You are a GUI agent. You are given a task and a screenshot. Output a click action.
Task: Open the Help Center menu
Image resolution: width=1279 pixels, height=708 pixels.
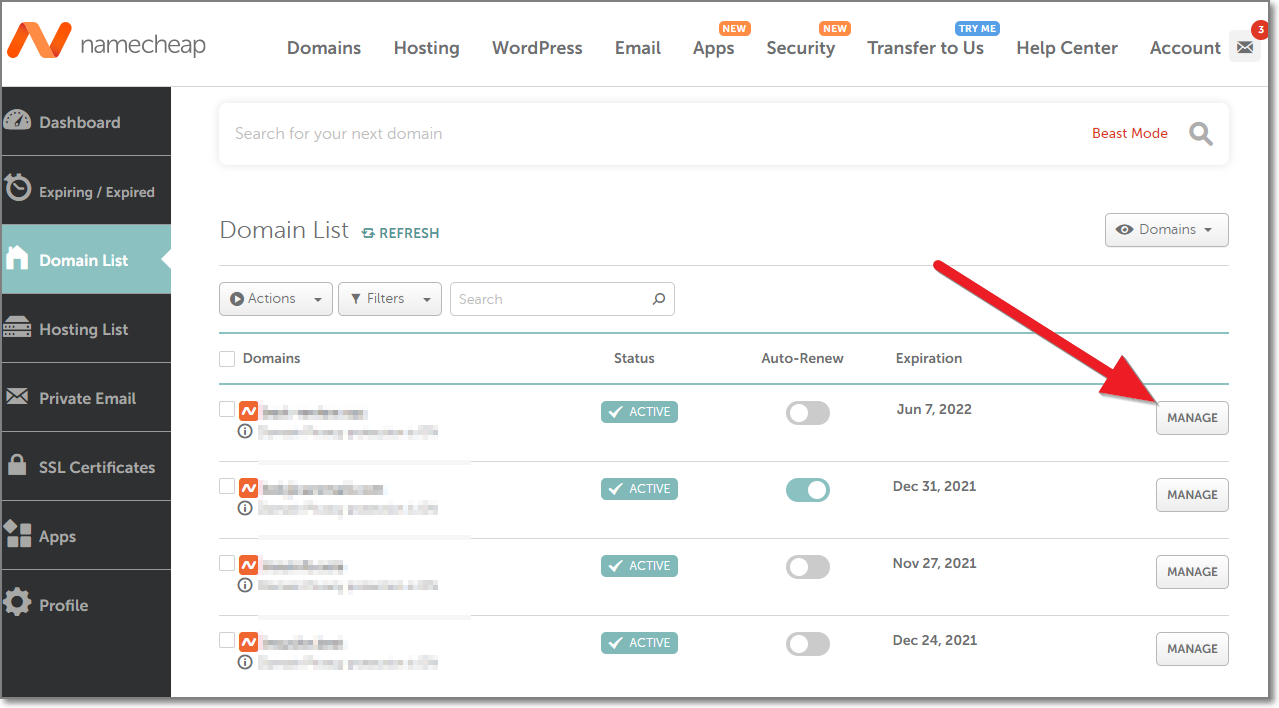point(1067,48)
